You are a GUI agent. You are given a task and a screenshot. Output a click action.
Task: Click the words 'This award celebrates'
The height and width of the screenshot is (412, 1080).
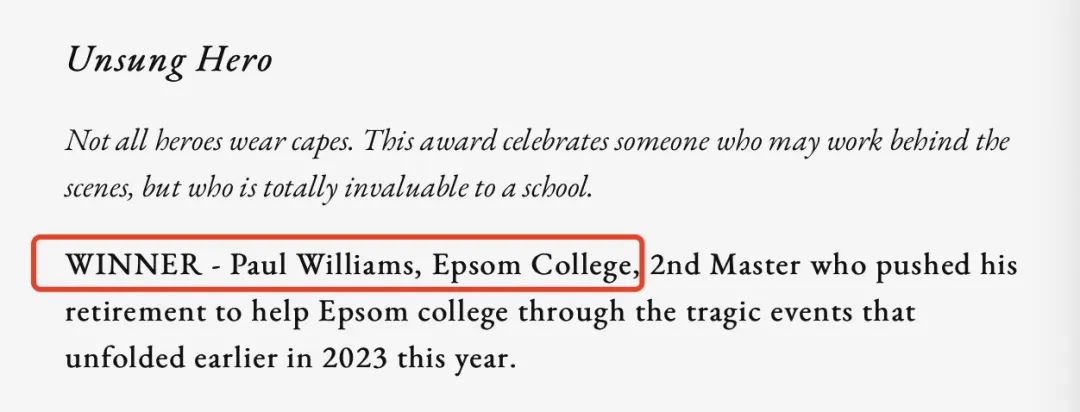click(x=486, y=142)
